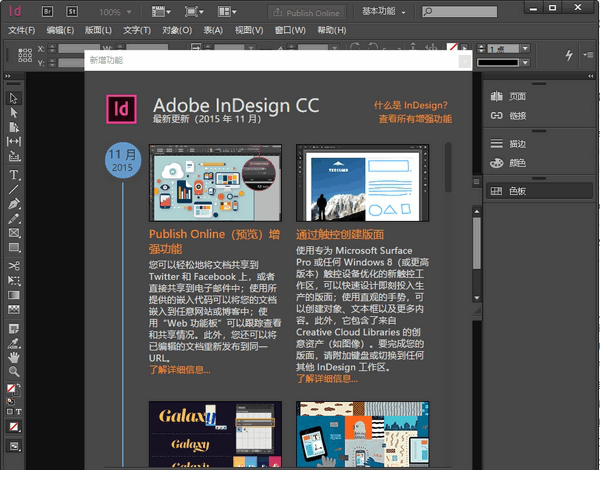Image resolution: width=600 pixels, height=488 pixels.
Task: Toggle formatting affects text button
Action: (x=18, y=411)
